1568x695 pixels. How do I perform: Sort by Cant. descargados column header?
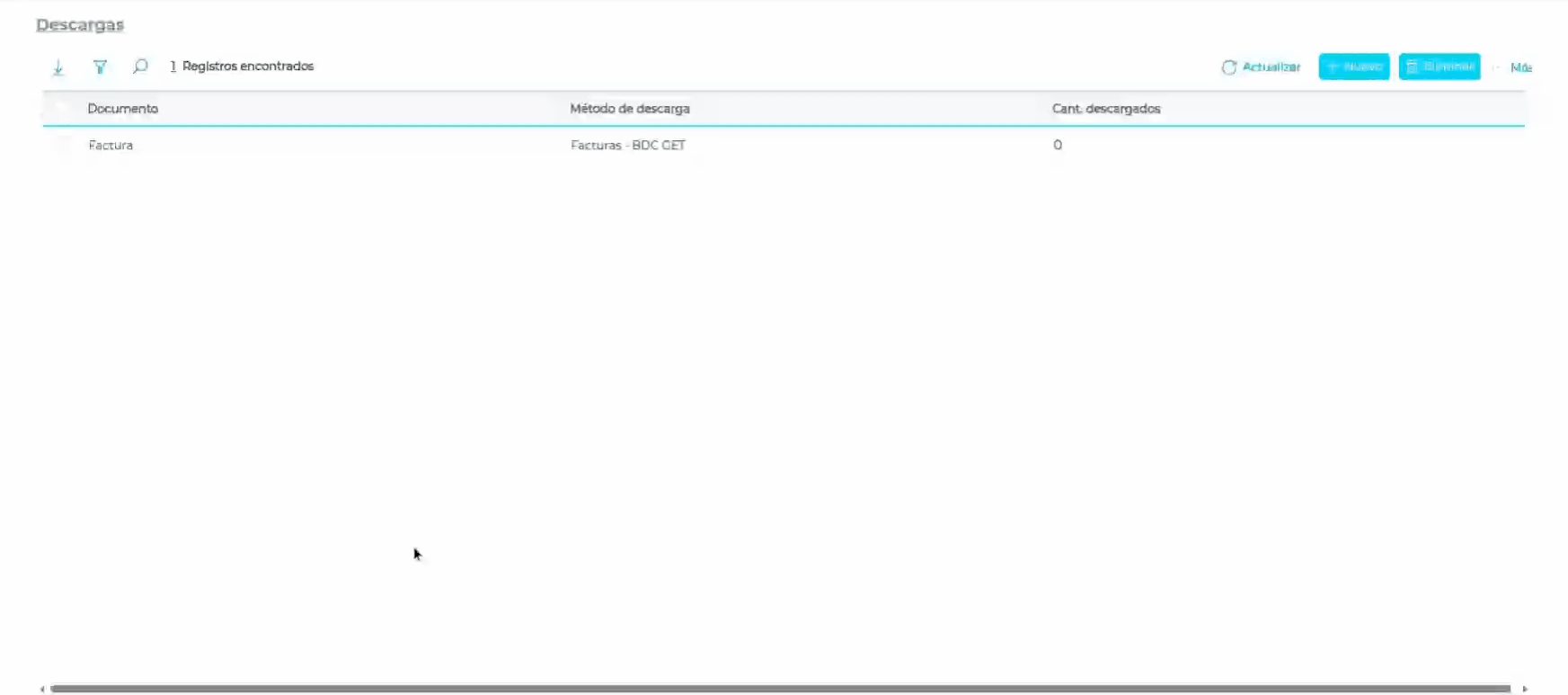point(1106,109)
